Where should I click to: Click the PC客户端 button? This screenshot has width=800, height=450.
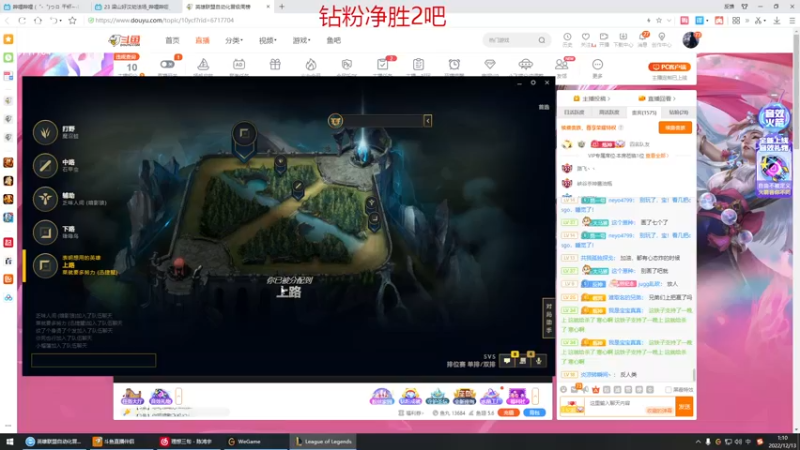pyautogui.click(x=669, y=67)
